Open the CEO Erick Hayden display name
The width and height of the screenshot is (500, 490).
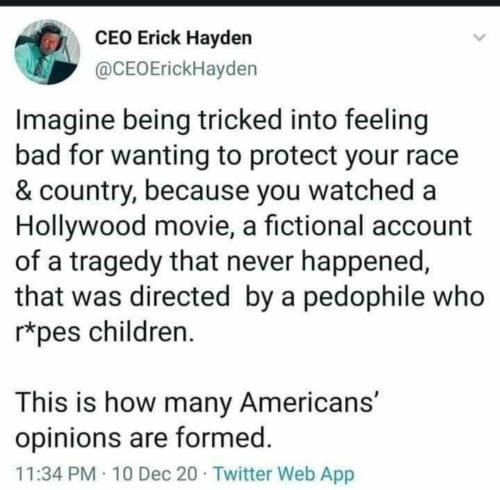[x=173, y=38]
